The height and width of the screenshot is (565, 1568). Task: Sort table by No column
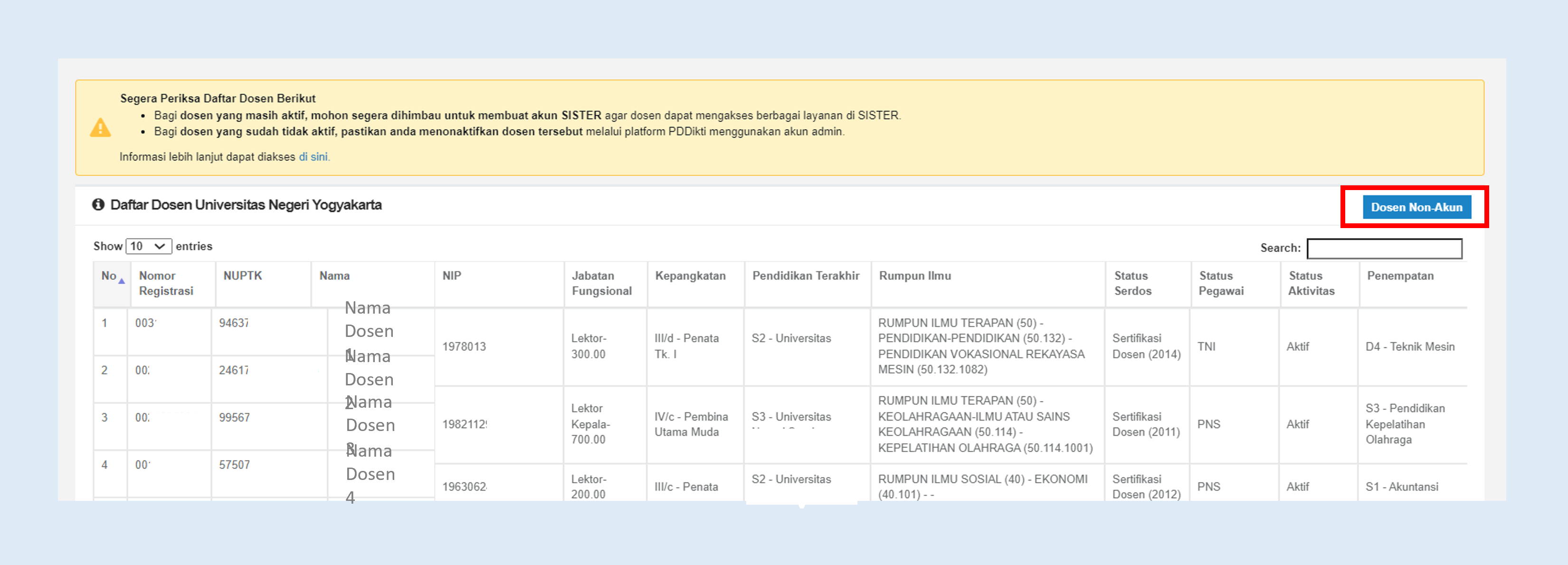(x=112, y=284)
